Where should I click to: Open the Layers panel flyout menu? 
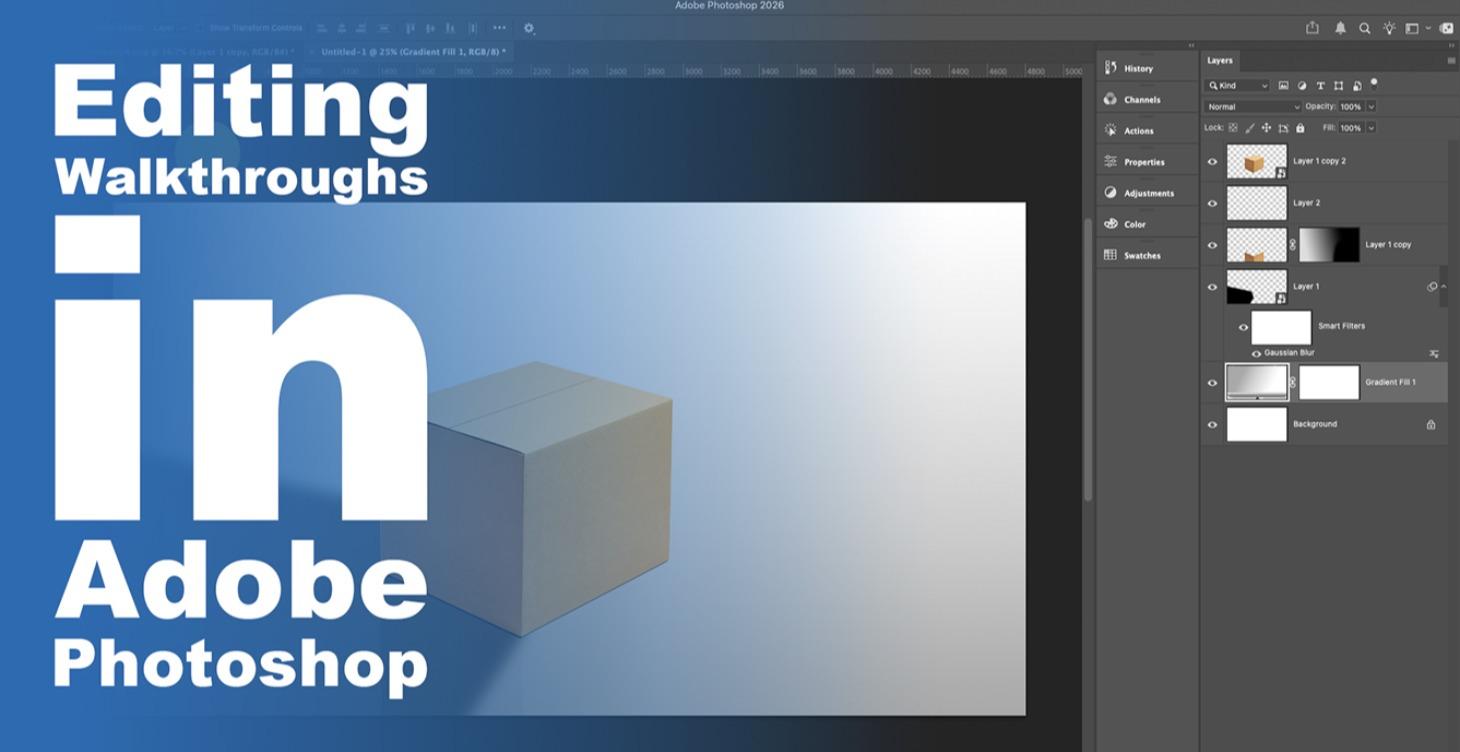click(x=1451, y=60)
